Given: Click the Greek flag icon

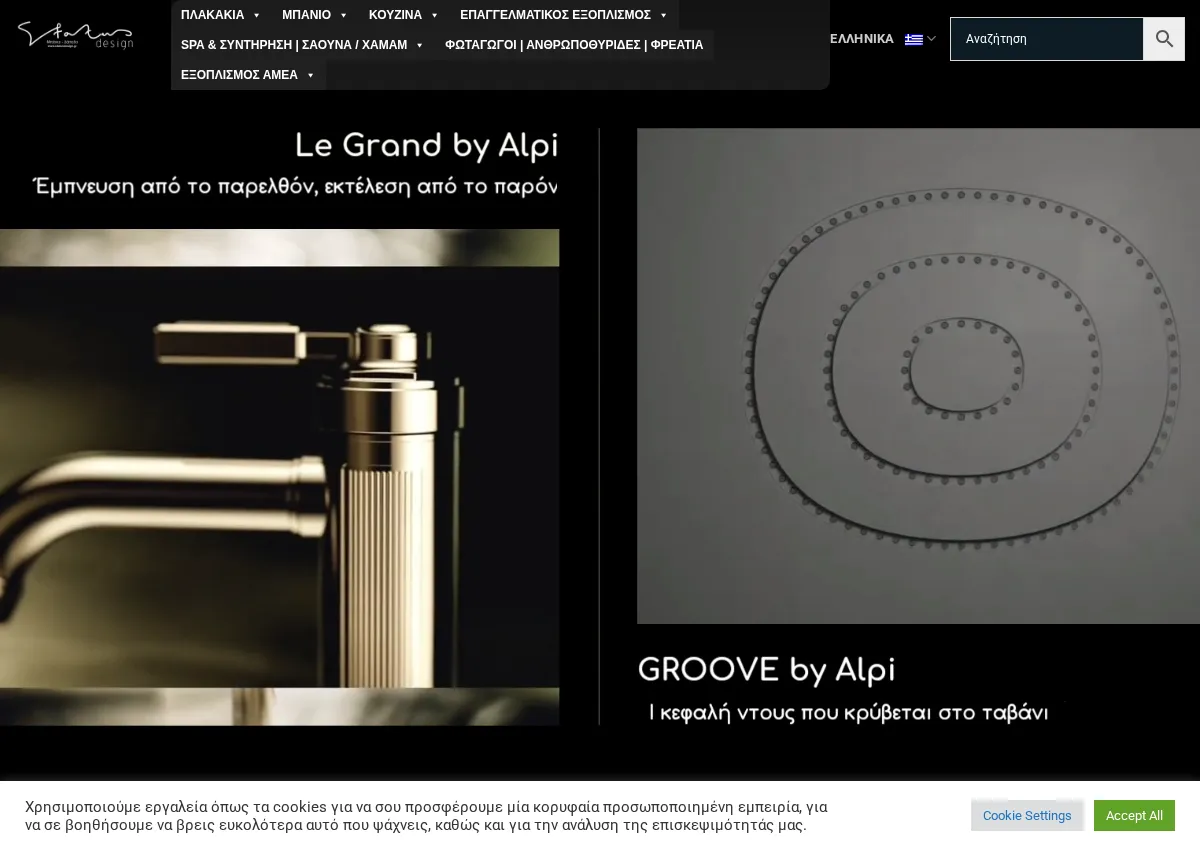Looking at the screenshot, I should coord(913,40).
